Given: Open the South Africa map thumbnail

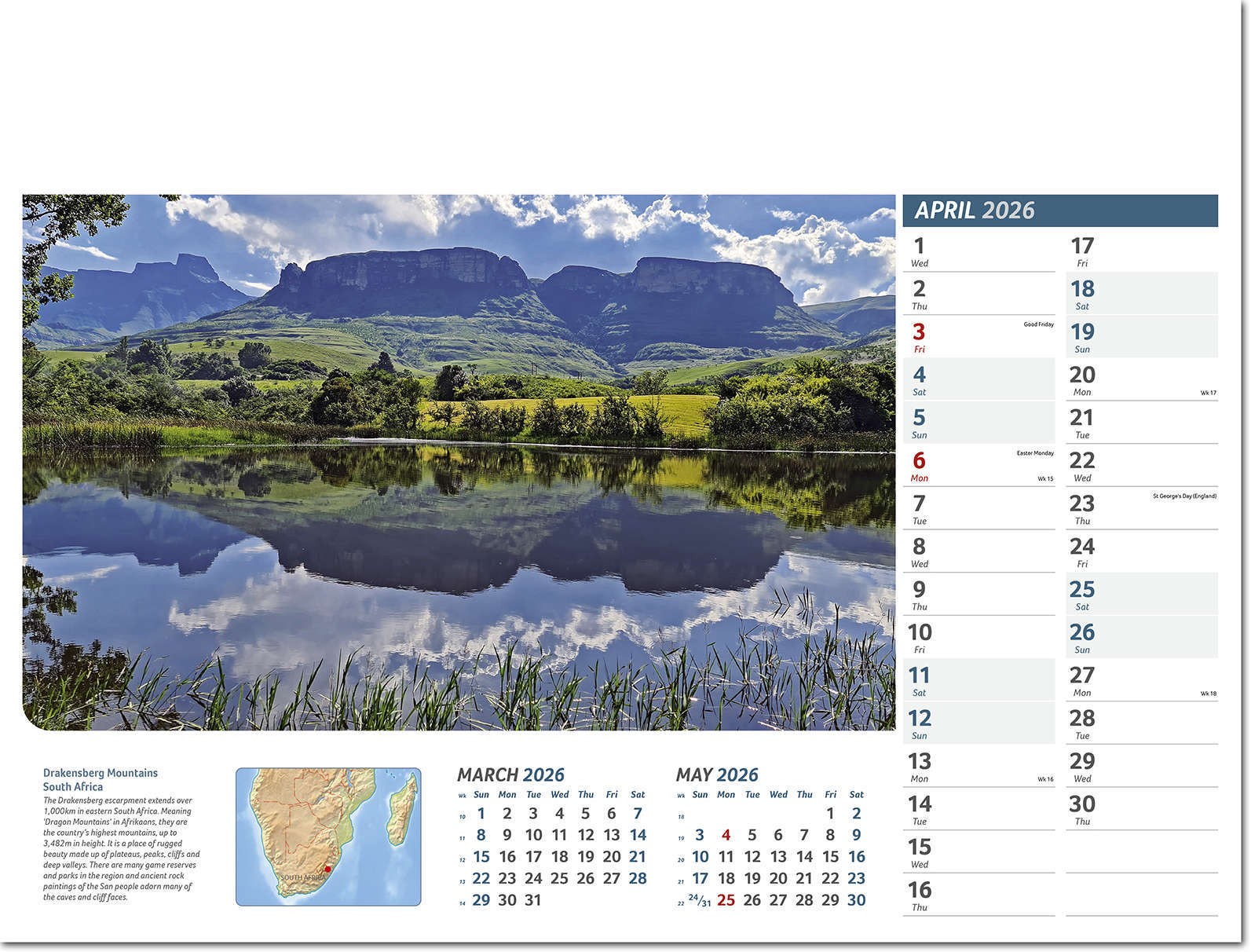Looking at the screenshot, I should (327, 837).
